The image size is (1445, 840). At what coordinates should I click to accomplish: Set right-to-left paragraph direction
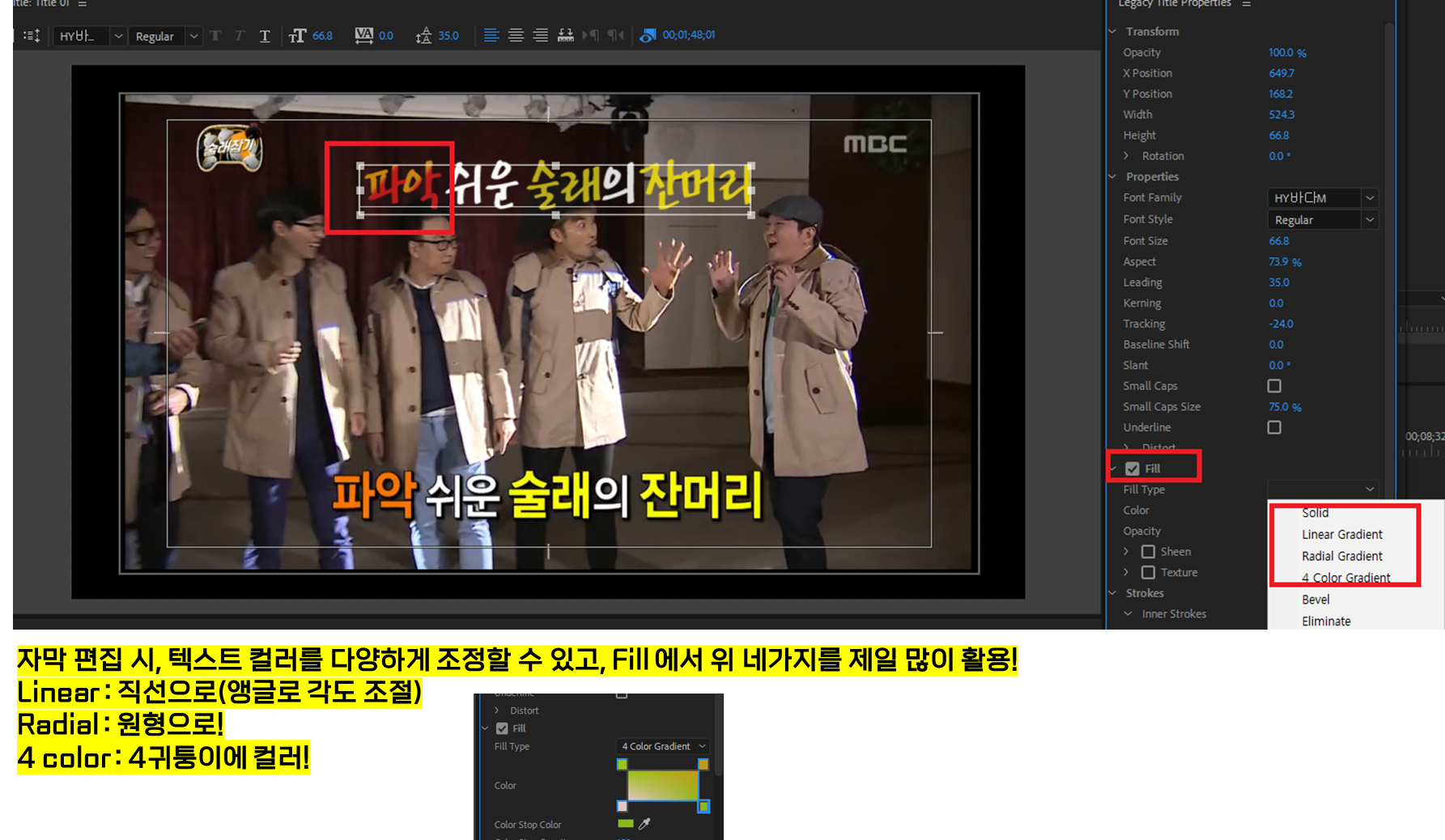click(616, 35)
